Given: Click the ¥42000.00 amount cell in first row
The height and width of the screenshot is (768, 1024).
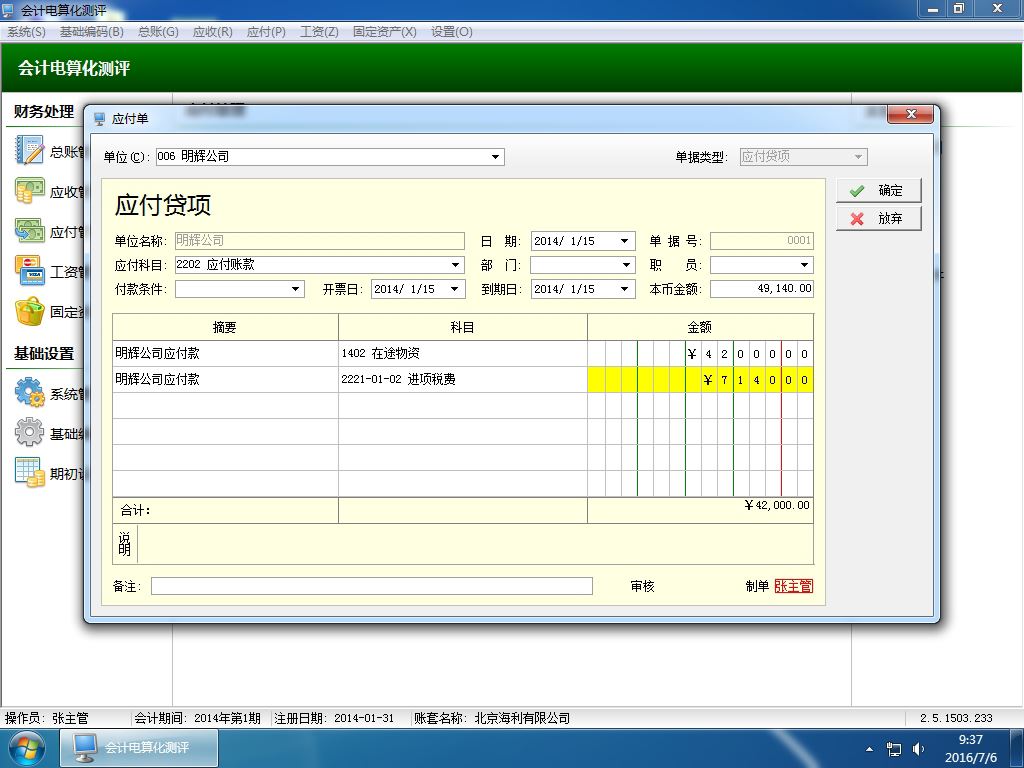Looking at the screenshot, I should pyautogui.click(x=700, y=353).
